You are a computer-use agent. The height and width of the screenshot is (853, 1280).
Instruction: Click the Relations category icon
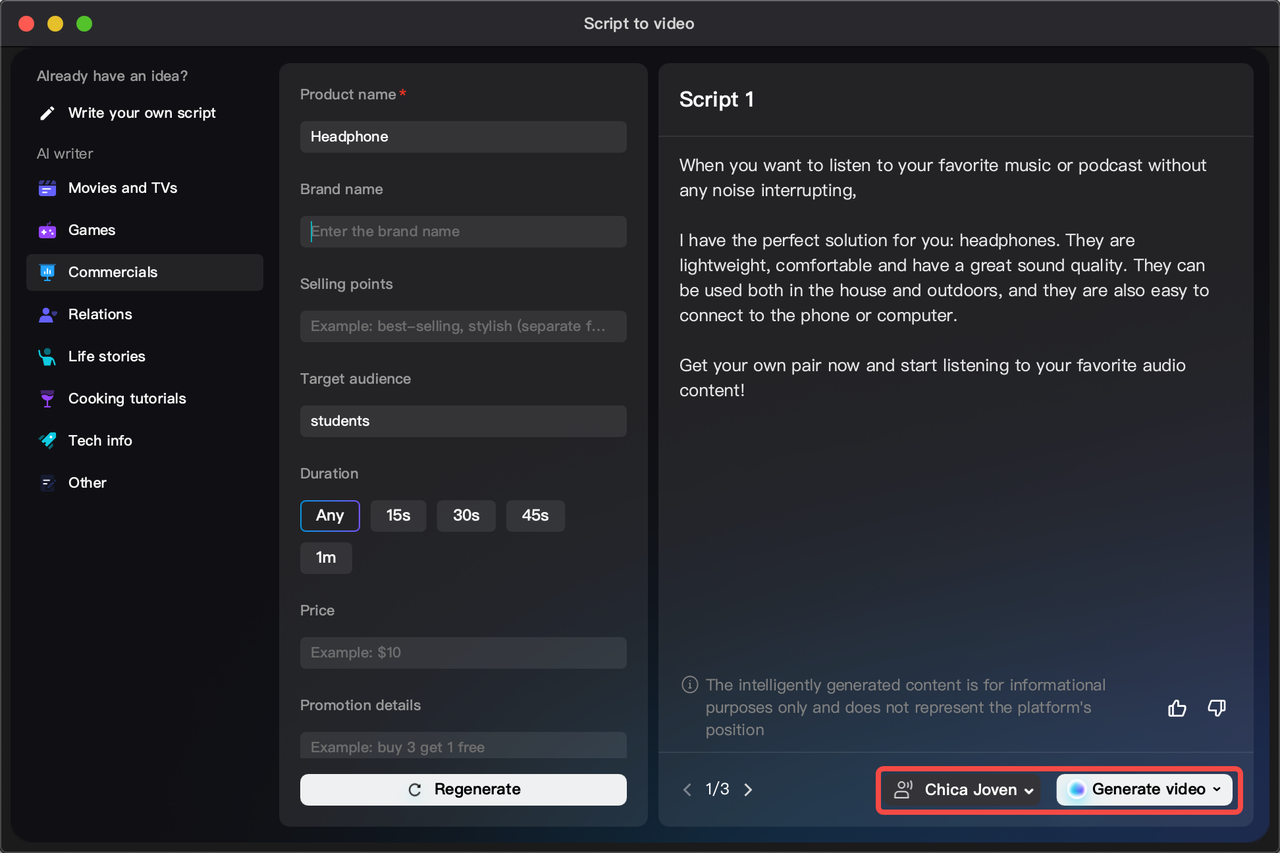pyautogui.click(x=47, y=314)
